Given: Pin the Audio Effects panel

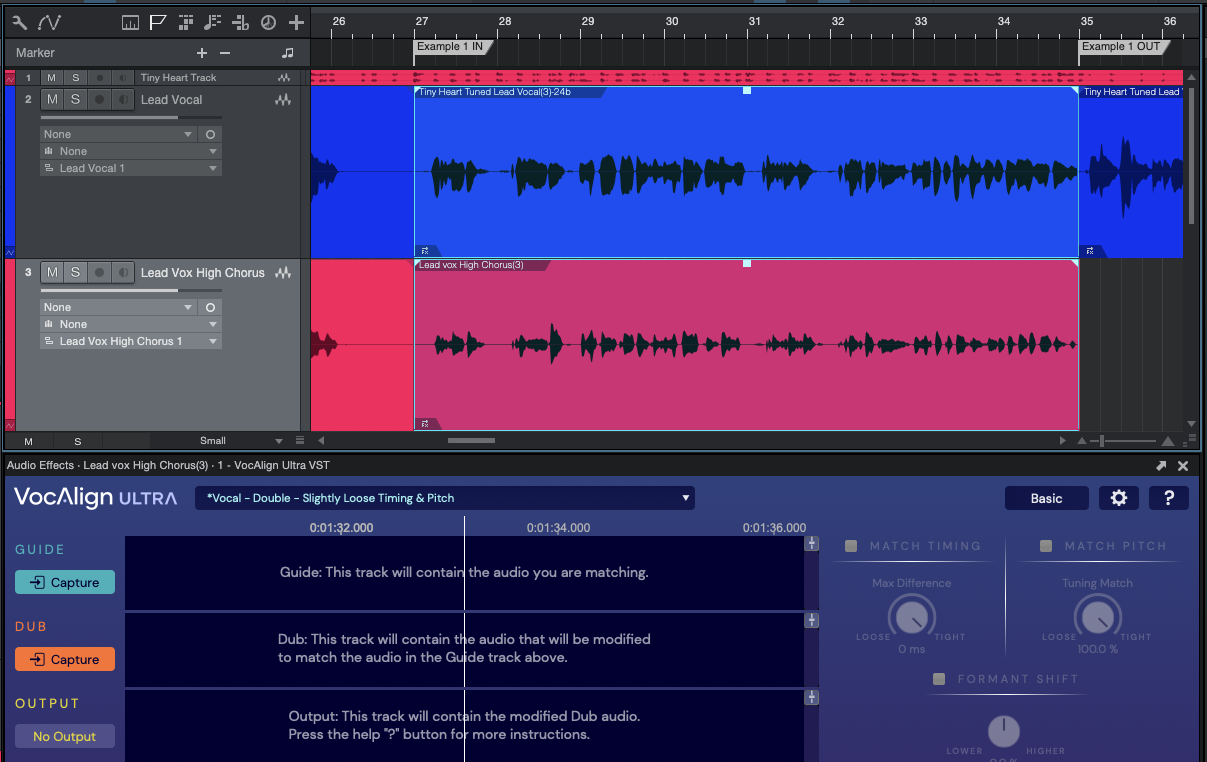Looking at the screenshot, I should tap(1160, 465).
